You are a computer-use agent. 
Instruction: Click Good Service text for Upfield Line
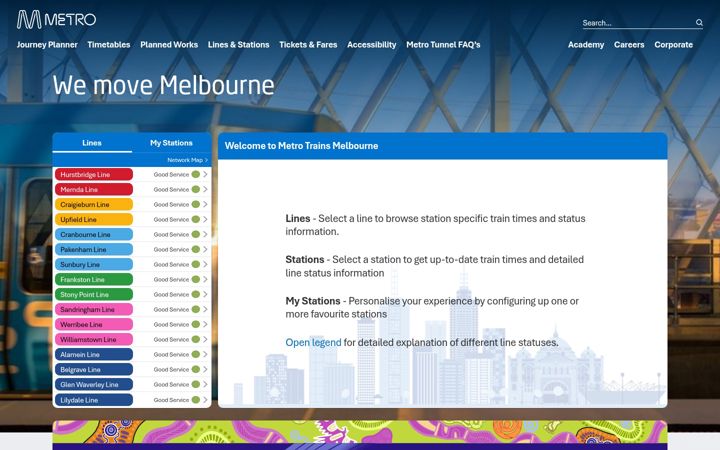pyautogui.click(x=171, y=219)
